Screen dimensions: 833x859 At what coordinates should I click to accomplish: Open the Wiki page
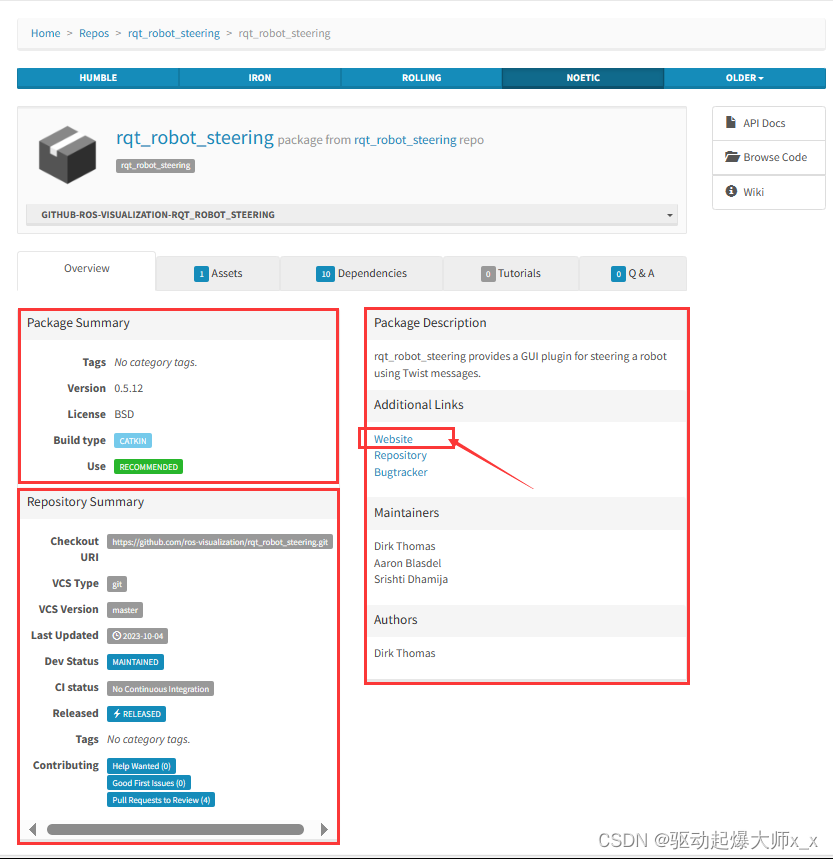768,192
